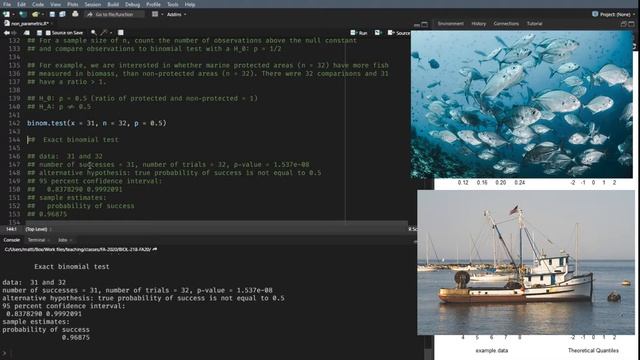Expand the workspace panes dropdown arrow
The width and height of the screenshot is (640, 360).
[x=162, y=14]
